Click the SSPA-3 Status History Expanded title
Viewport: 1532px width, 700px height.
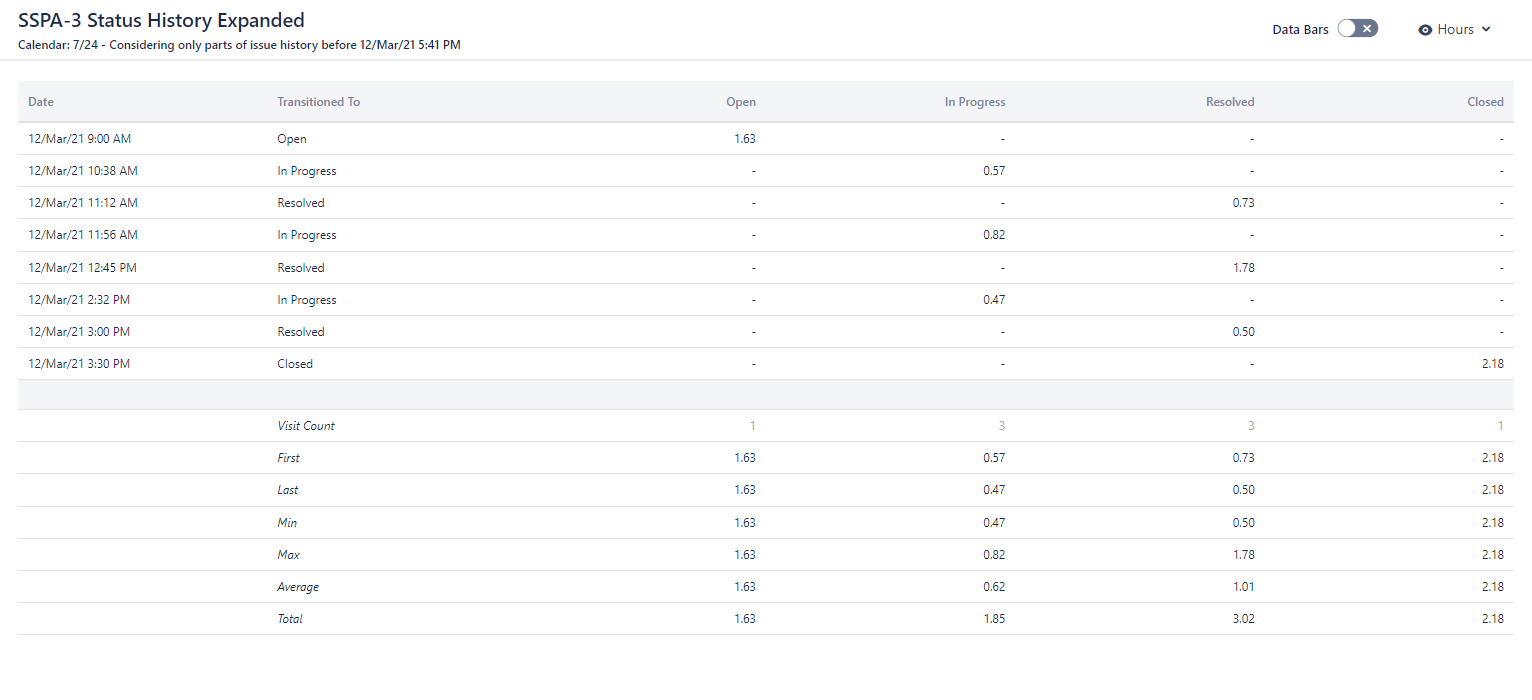pyautogui.click(x=161, y=20)
